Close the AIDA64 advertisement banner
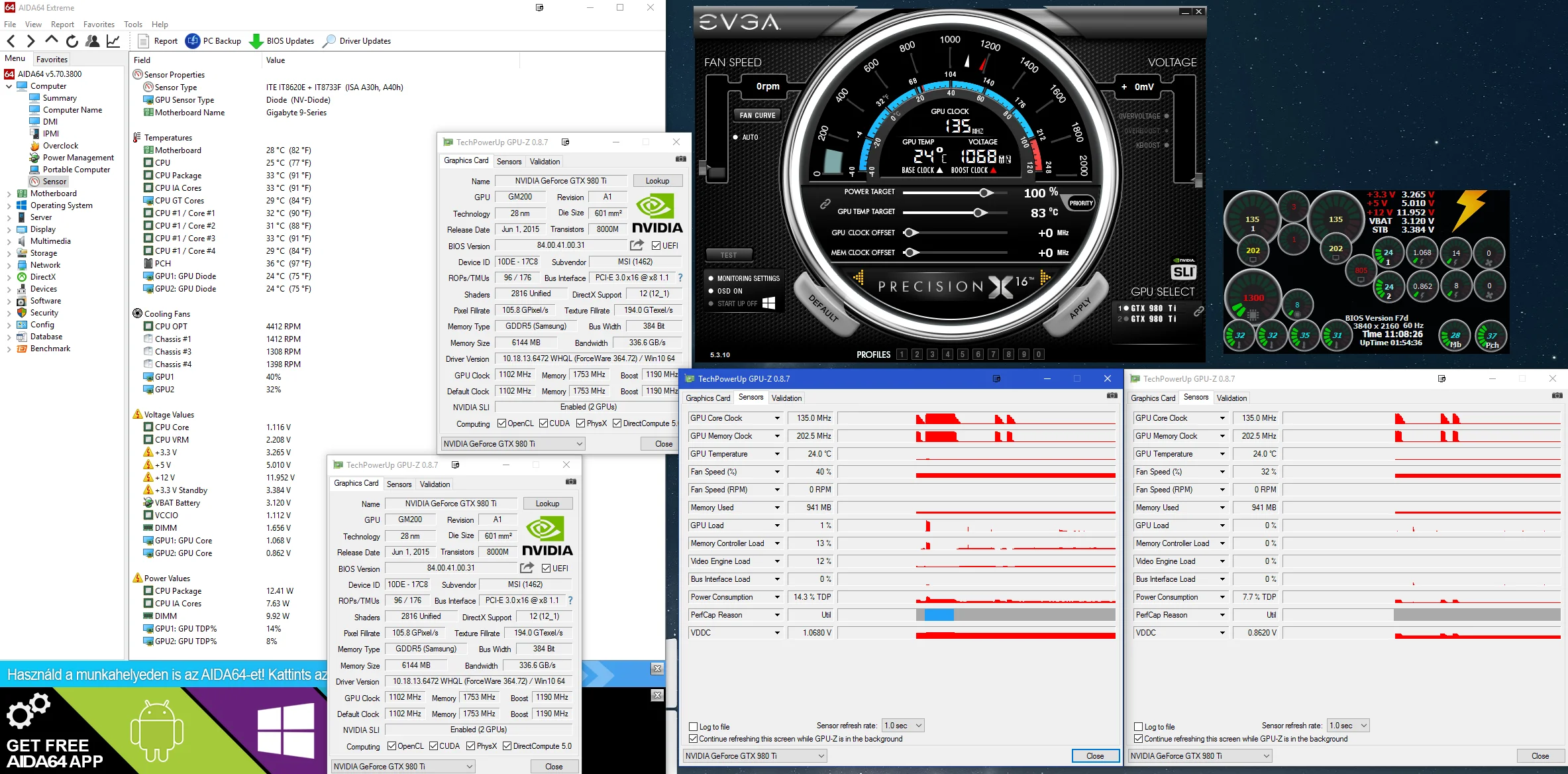The height and width of the screenshot is (774, 1568). point(657,669)
